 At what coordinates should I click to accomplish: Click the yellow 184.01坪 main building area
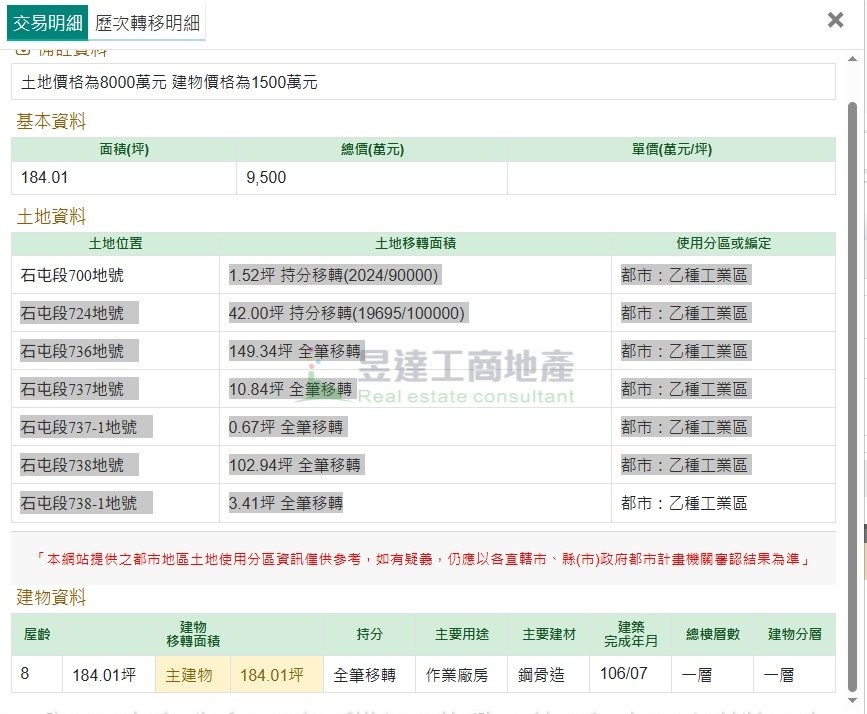point(271,675)
